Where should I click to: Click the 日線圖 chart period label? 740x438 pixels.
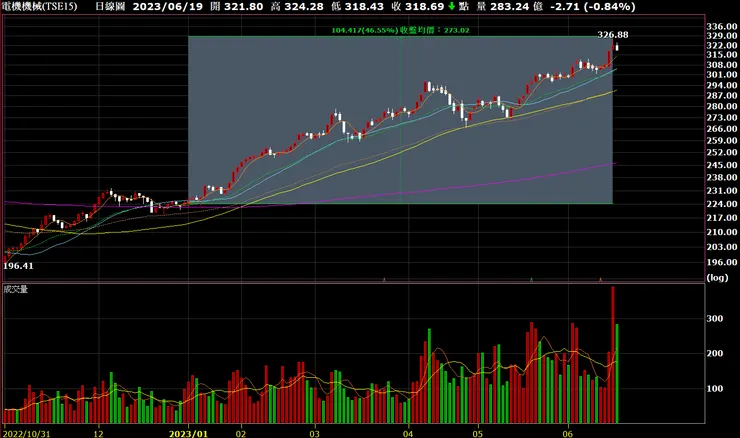click(110, 7)
